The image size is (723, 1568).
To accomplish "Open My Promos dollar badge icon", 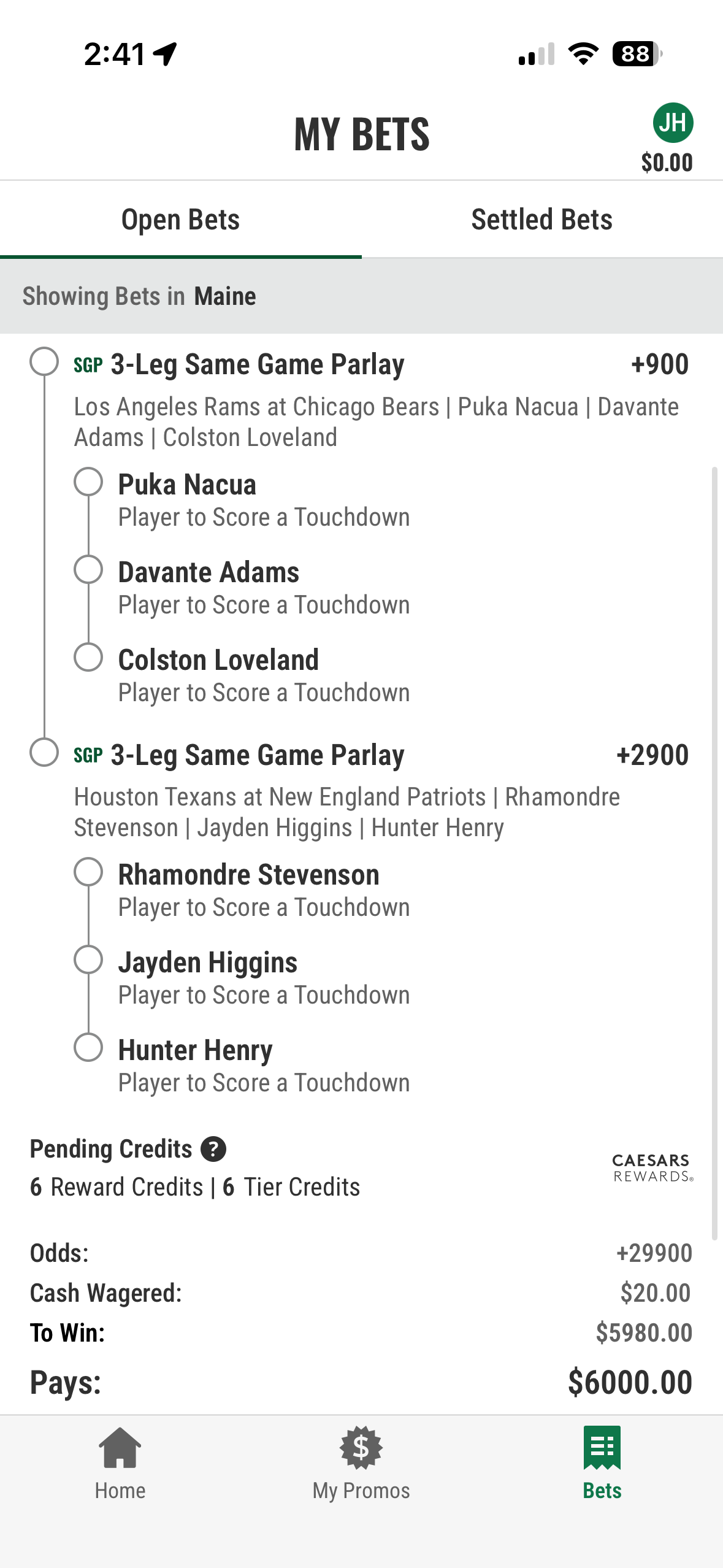I will click(x=361, y=1448).
